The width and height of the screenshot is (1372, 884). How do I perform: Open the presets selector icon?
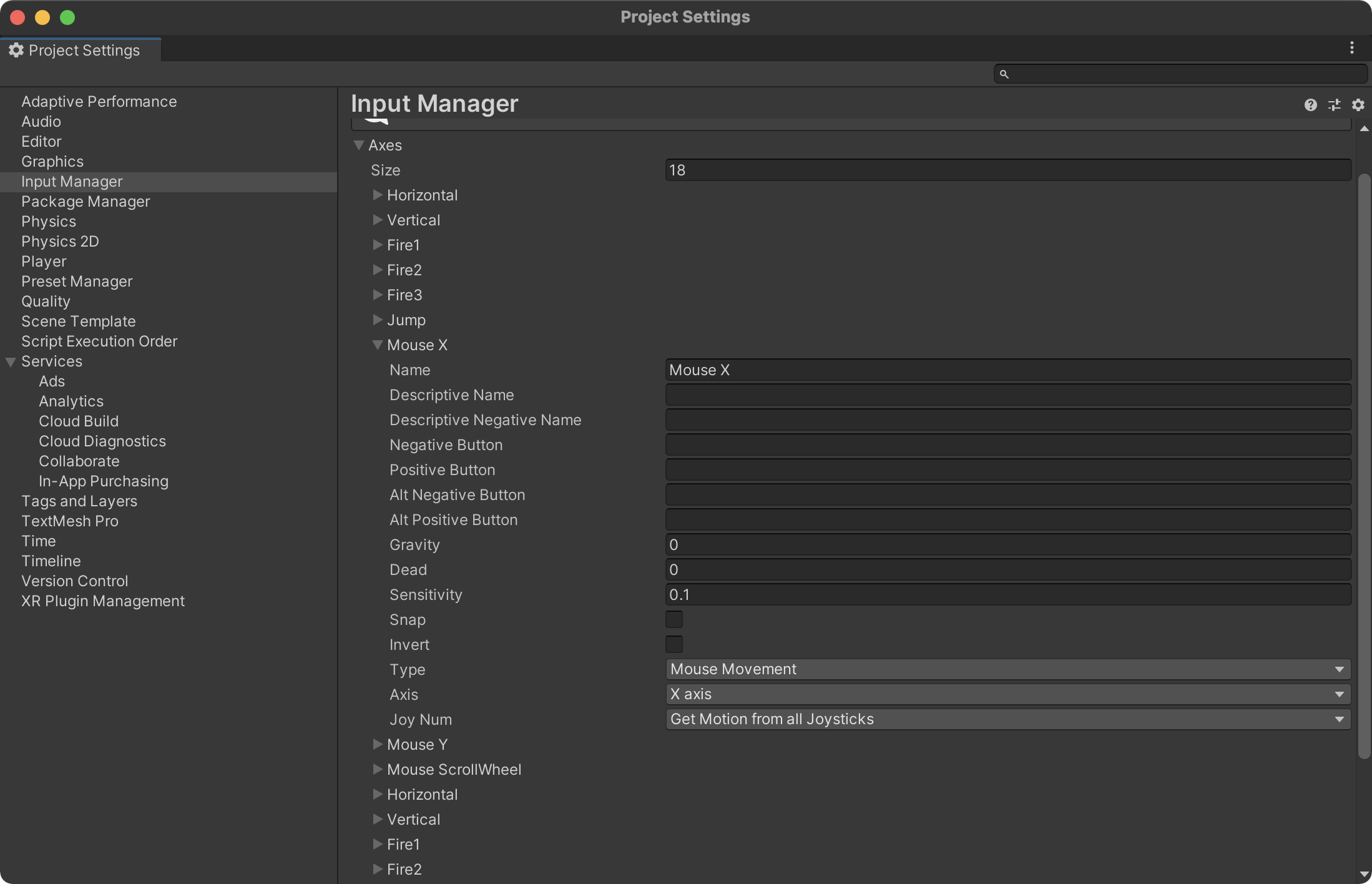pyautogui.click(x=1335, y=105)
